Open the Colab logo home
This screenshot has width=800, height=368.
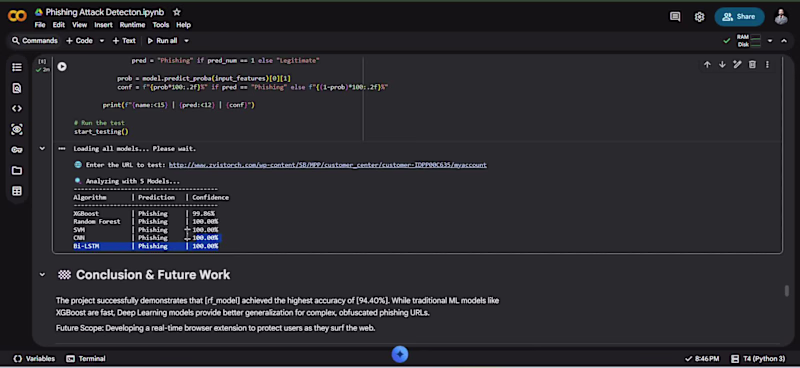(17, 16)
